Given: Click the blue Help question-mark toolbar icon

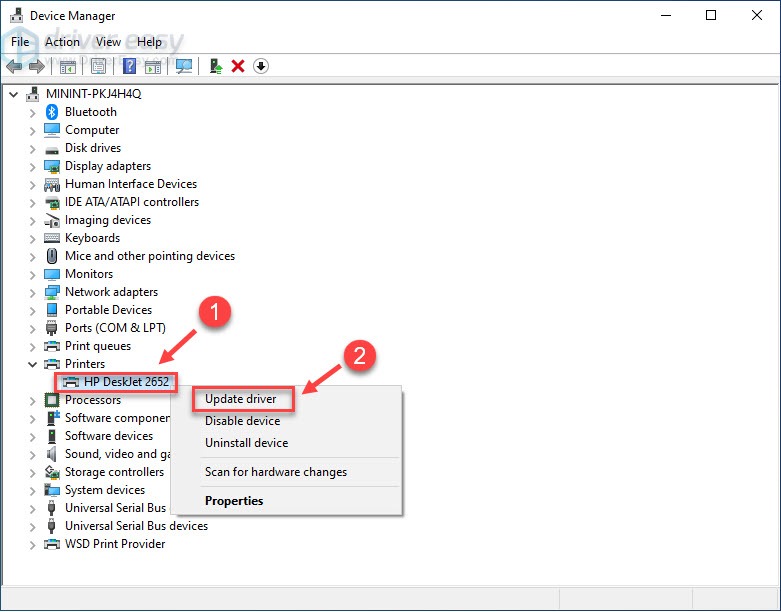Looking at the screenshot, I should pos(130,66).
